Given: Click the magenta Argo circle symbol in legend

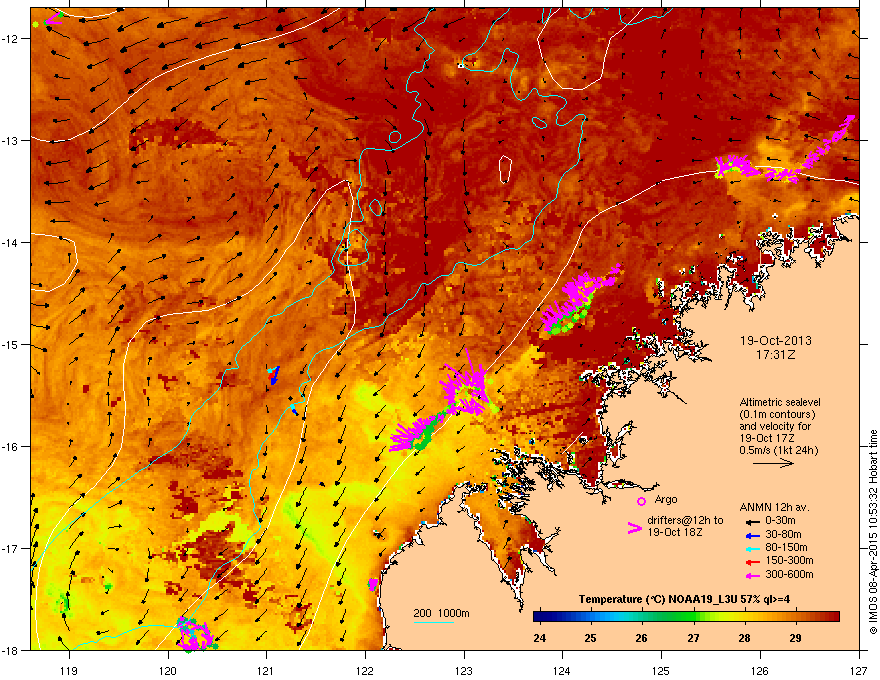Looking at the screenshot, I should tap(641, 501).
